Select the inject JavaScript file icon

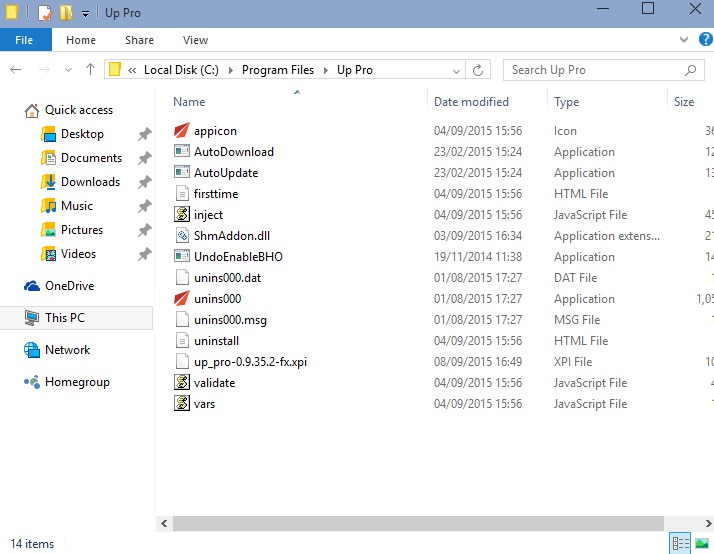181,215
